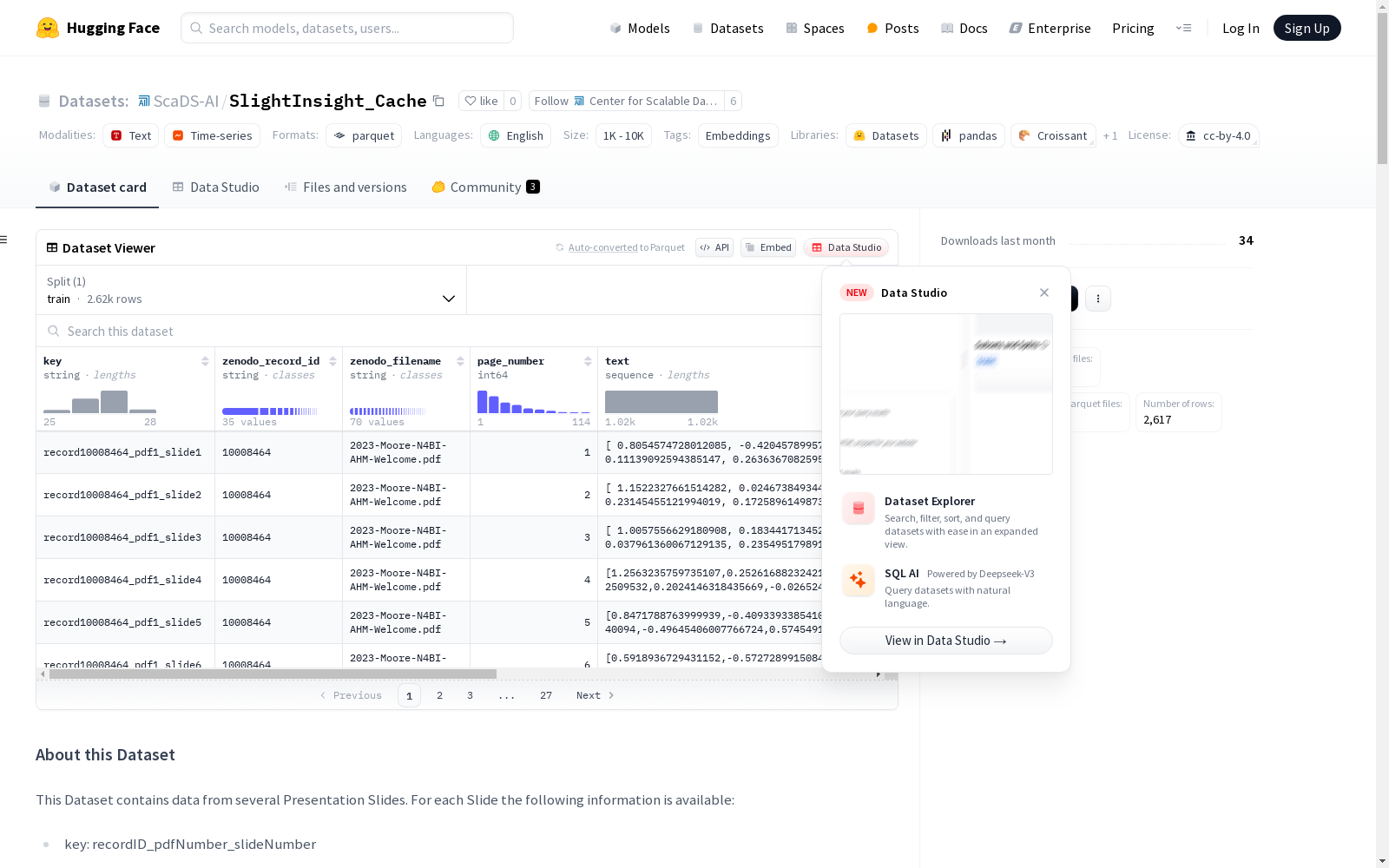This screenshot has height=868, width=1389.
Task: Switch to the Data Studio tab
Action: tap(215, 187)
